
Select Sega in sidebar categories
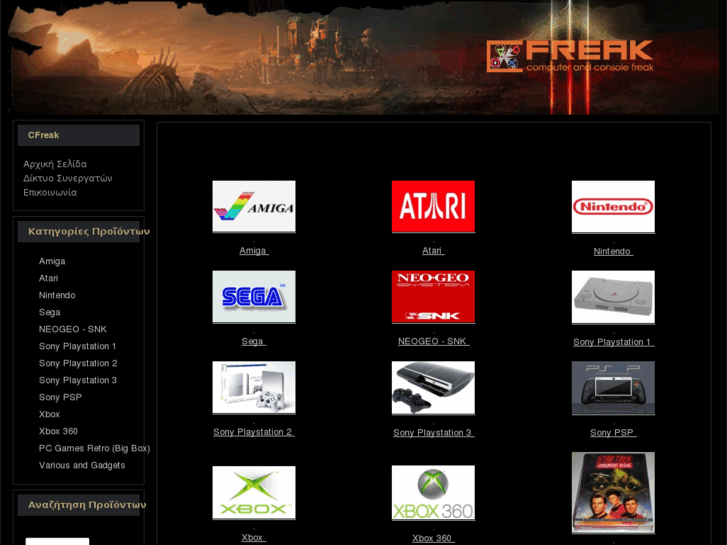click(x=50, y=312)
